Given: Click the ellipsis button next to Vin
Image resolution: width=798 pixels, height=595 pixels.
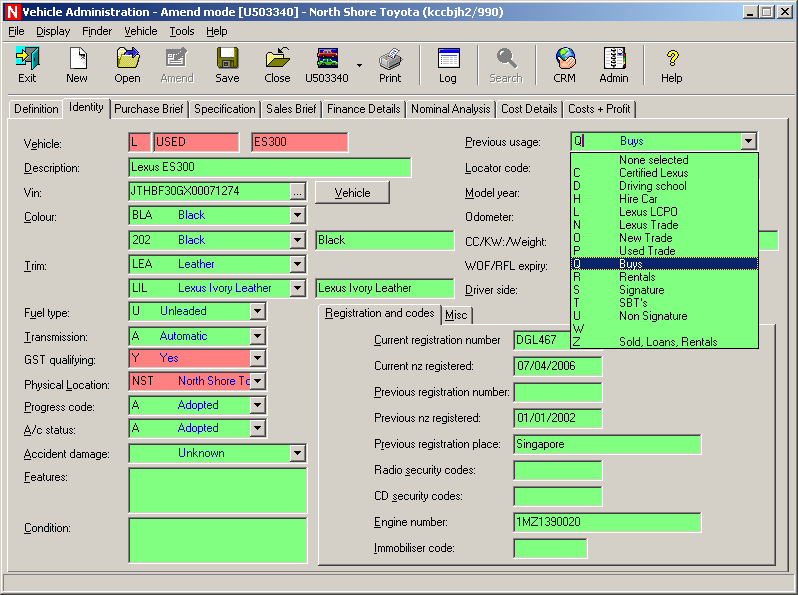Looking at the screenshot, I should tap(297, 191).
